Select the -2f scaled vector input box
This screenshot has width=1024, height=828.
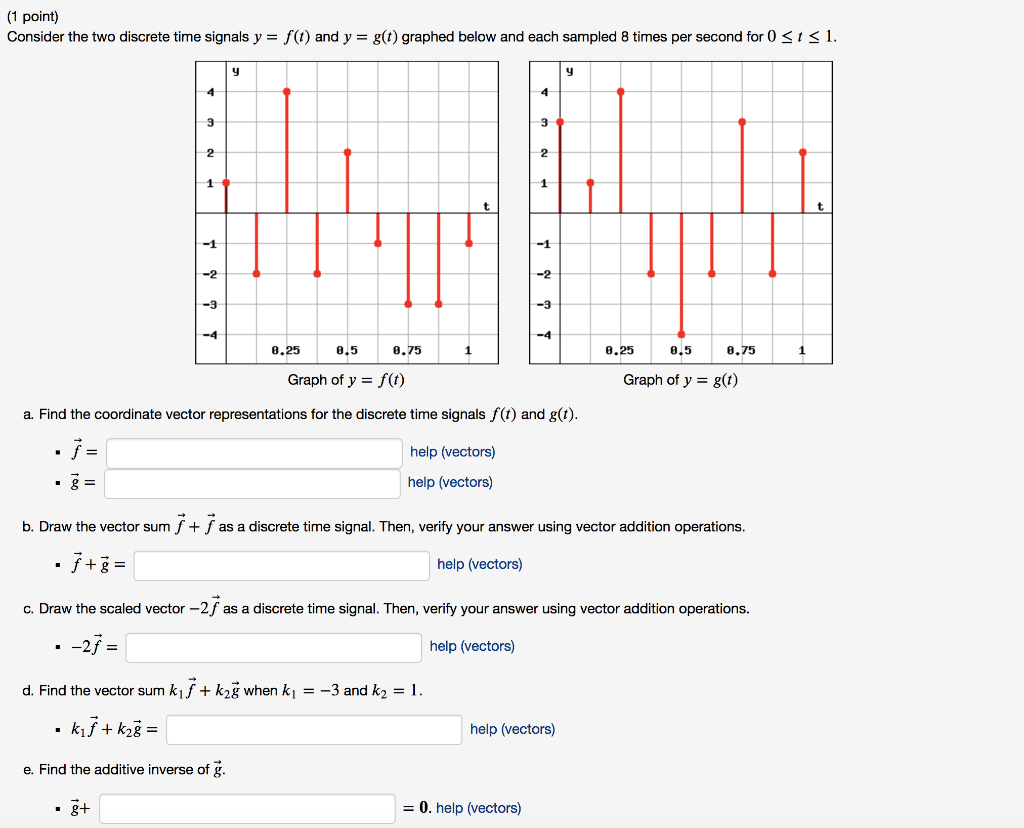click(x=275, y=647)
